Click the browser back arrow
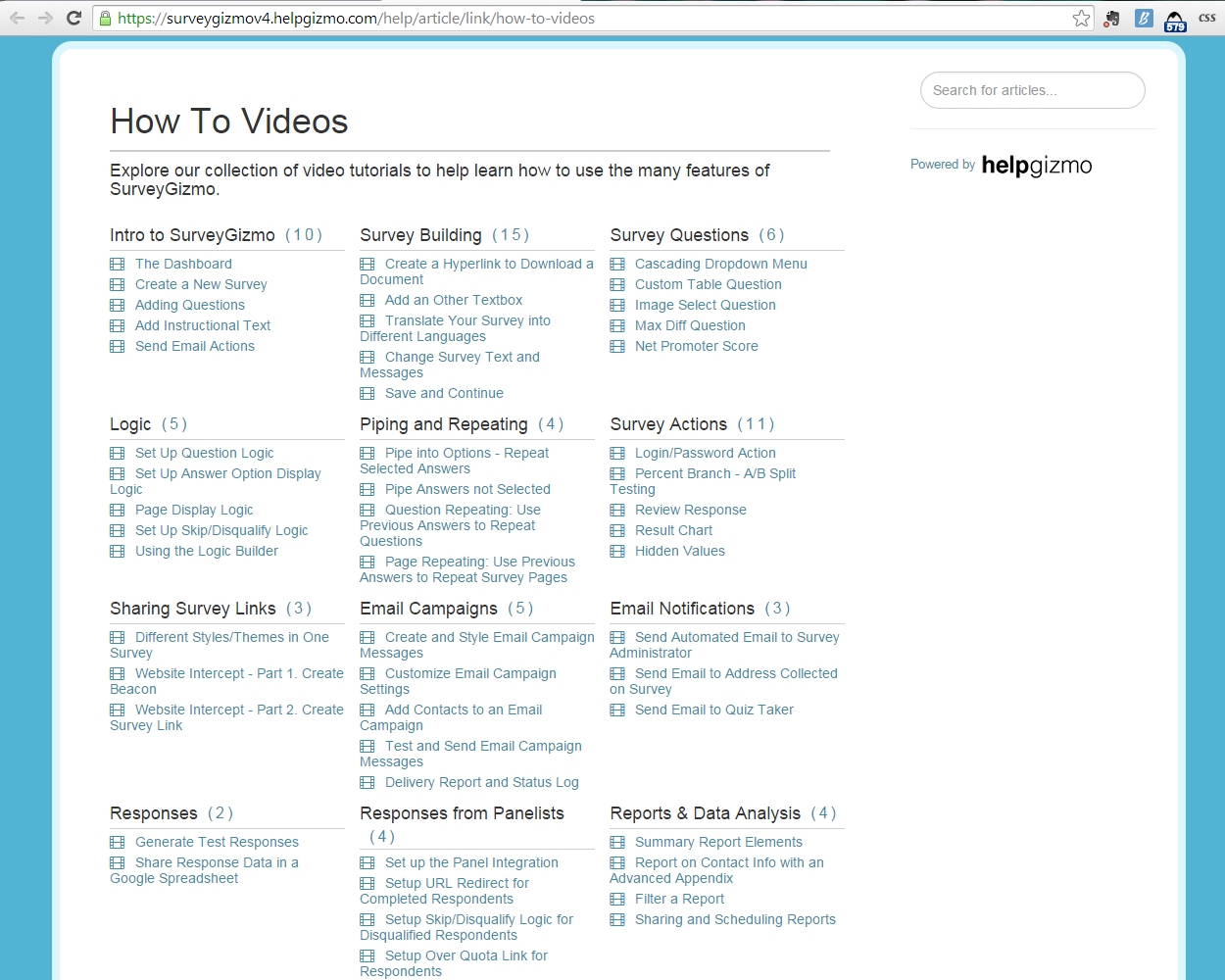This screenshot has width=1225, height=980. [x=17, y=18]
